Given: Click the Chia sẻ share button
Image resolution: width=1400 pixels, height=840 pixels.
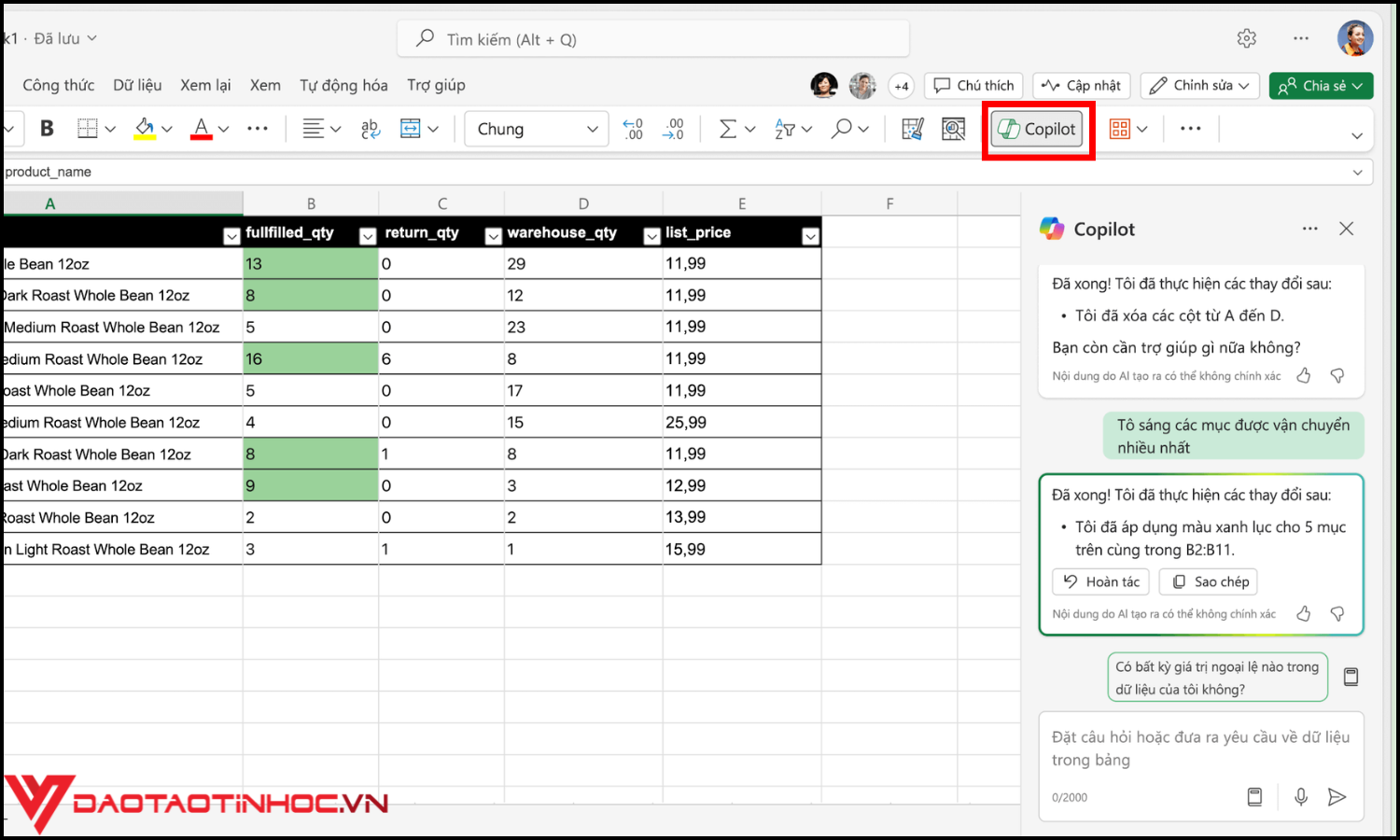Looking at the screenshot, I should click(1320, 86).
